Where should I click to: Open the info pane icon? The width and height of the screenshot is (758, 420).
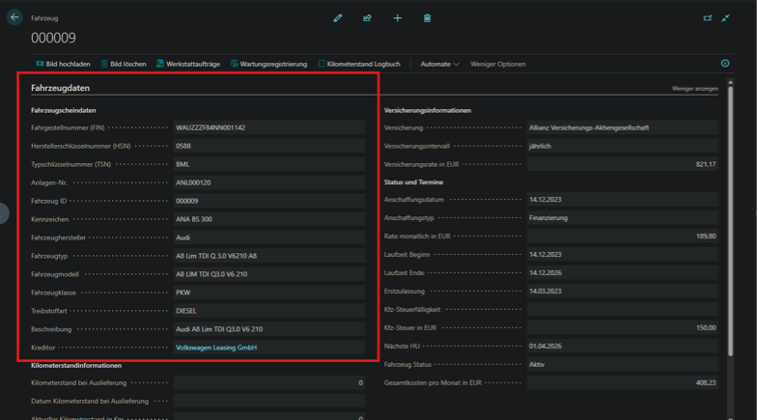click(725, 64)
